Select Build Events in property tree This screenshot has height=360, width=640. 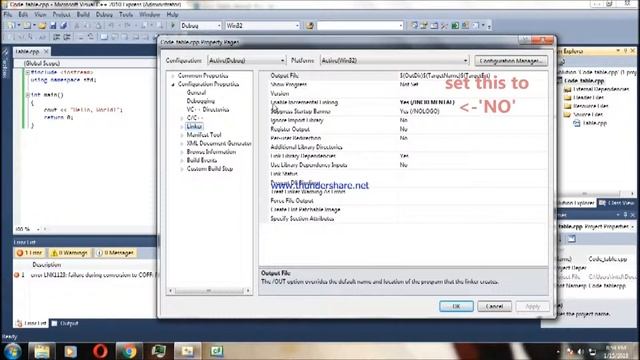202,160
